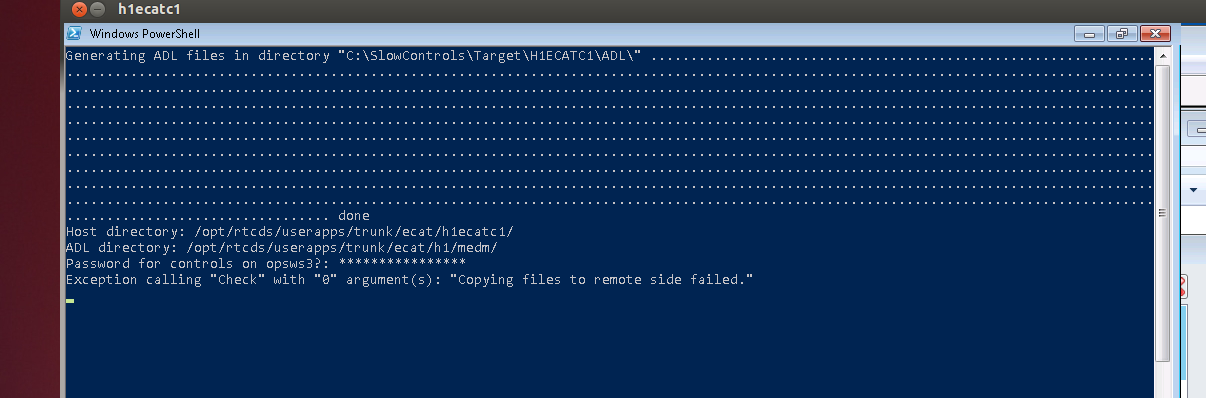Click the scrollbar track below the thumb
The width and height of the screenshot is (1206, 398).
click(x=1162, y=380)
